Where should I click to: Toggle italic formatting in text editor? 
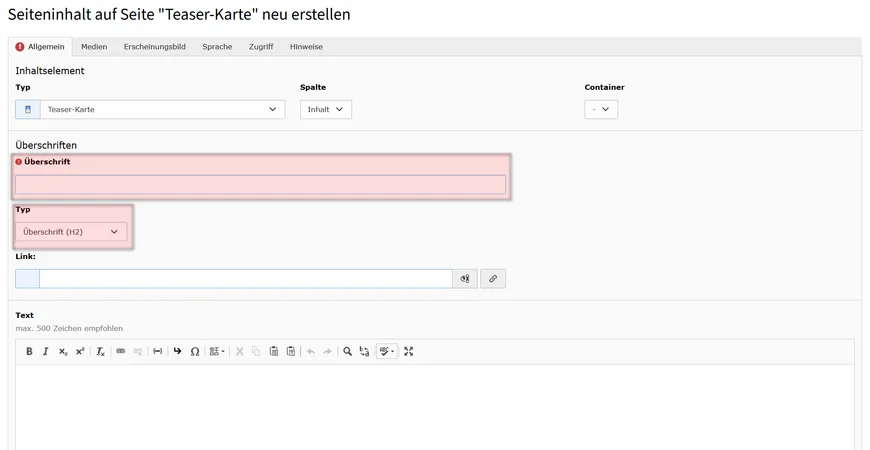point(46,351)
